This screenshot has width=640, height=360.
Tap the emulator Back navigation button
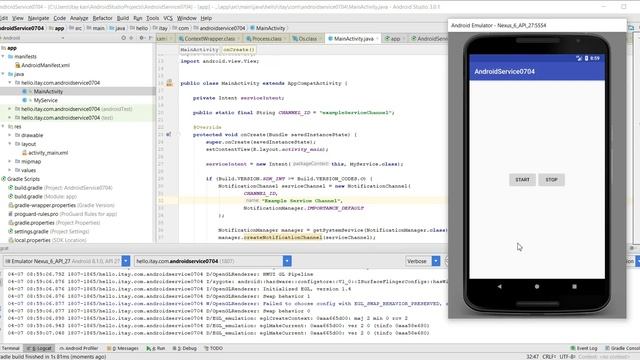[x=499, y=287]
